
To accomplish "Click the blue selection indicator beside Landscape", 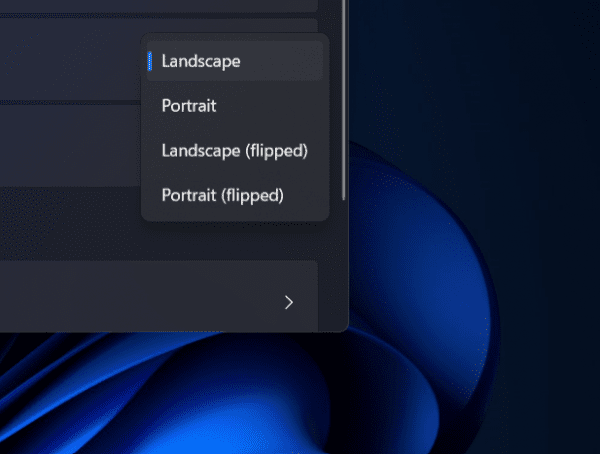I will [x=150, y=61].
